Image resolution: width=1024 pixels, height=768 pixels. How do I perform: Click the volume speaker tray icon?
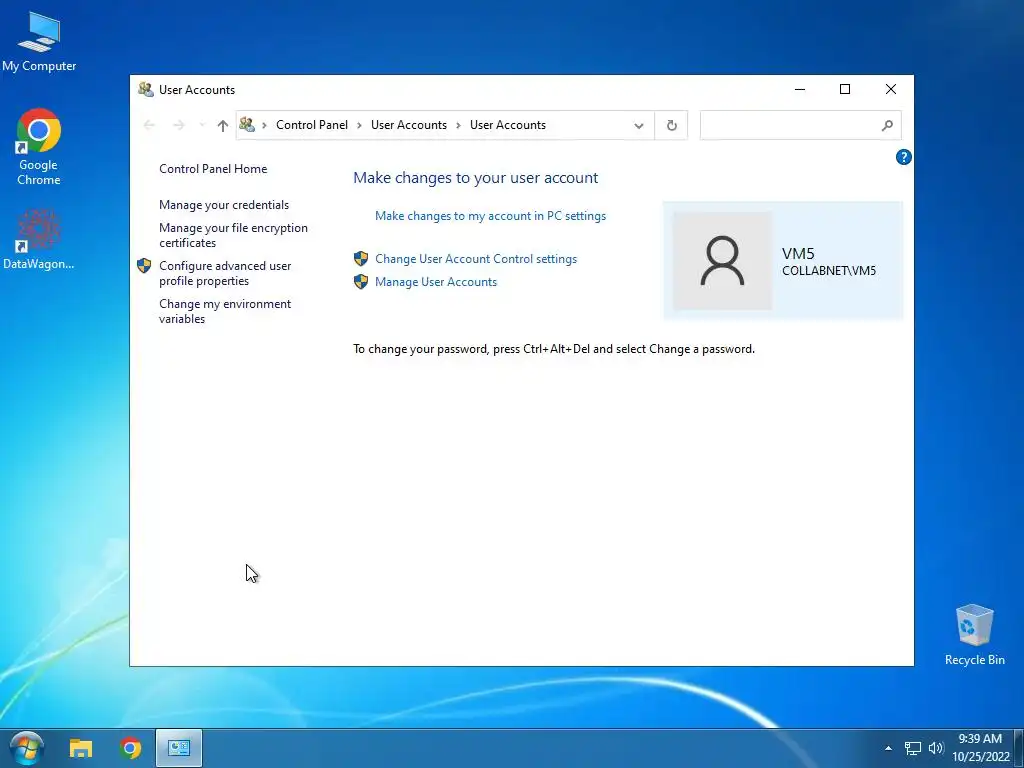click(x=936, y=748)
